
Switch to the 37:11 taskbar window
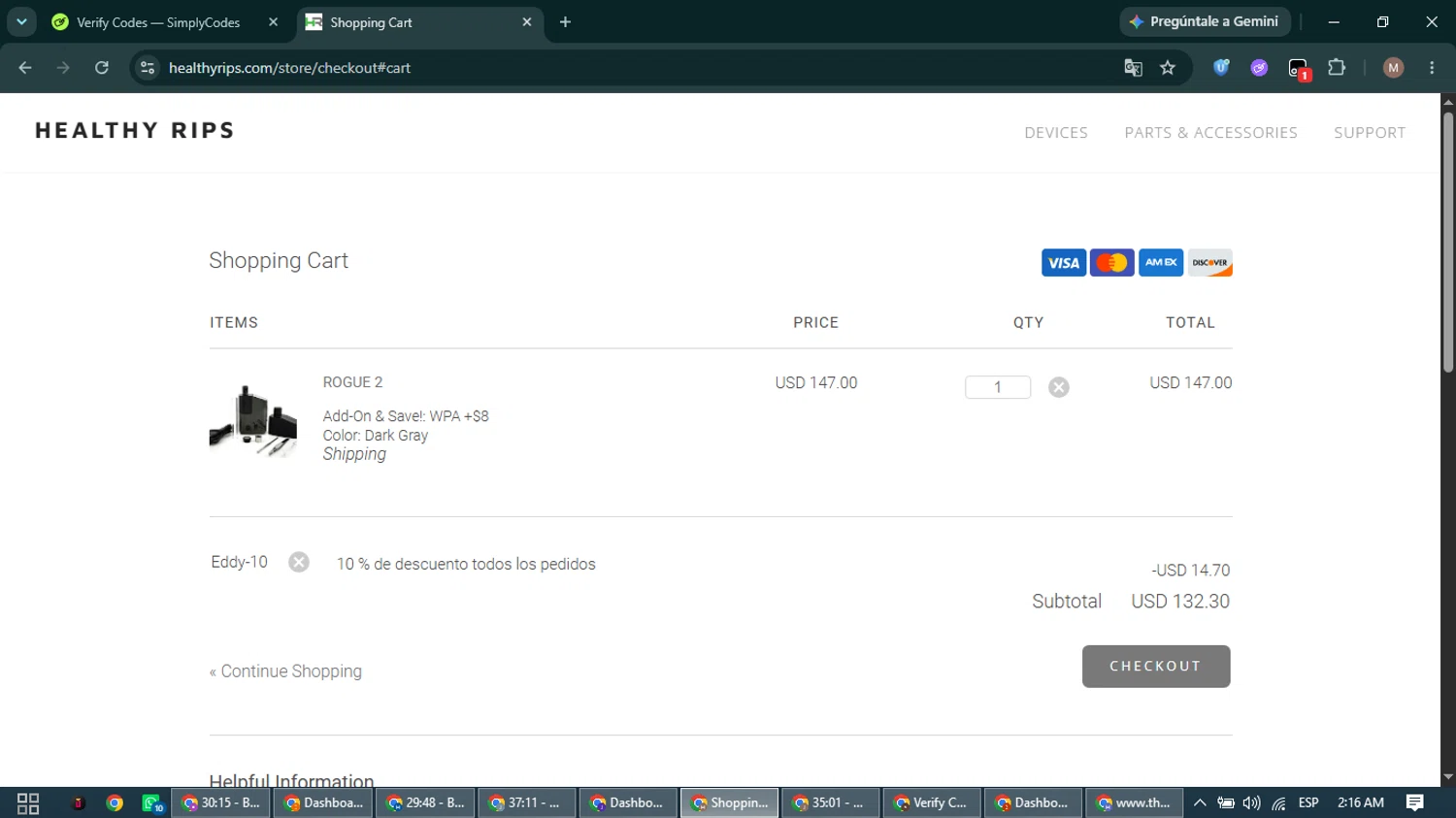click(x=527, y=803)
